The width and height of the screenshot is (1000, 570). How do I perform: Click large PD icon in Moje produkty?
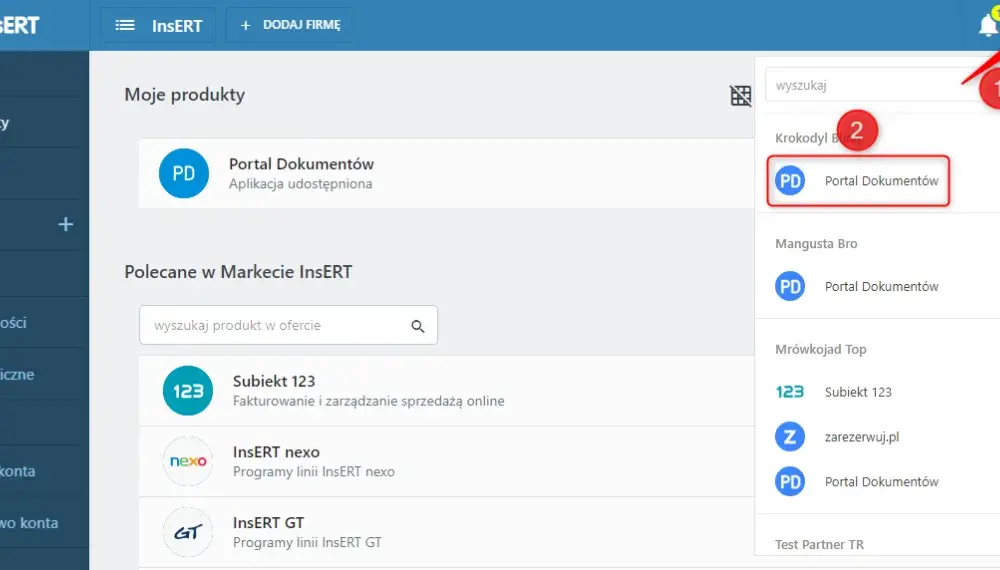(184, 173)
